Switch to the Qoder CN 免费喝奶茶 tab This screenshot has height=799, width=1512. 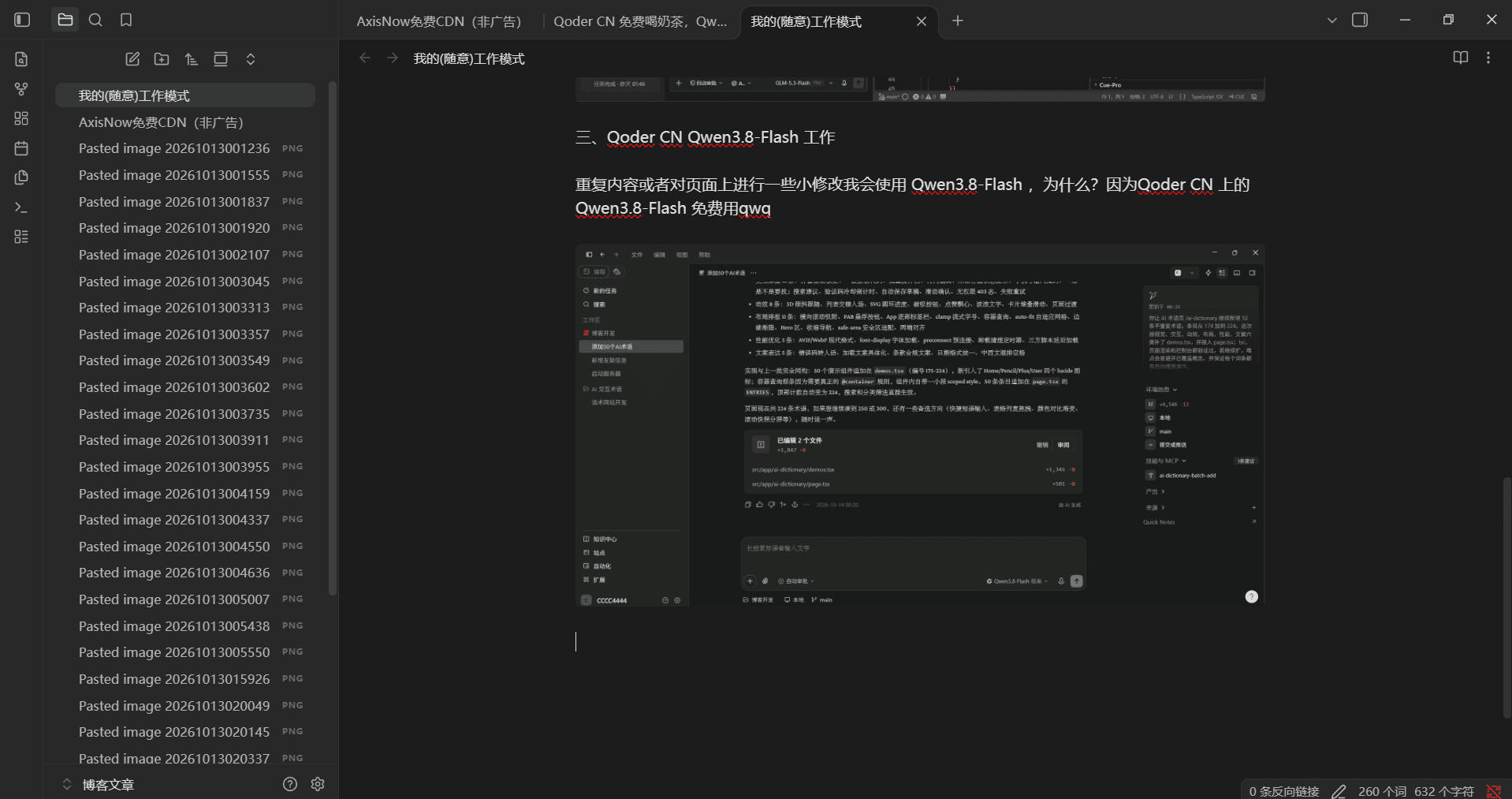(x=640, y=21)
